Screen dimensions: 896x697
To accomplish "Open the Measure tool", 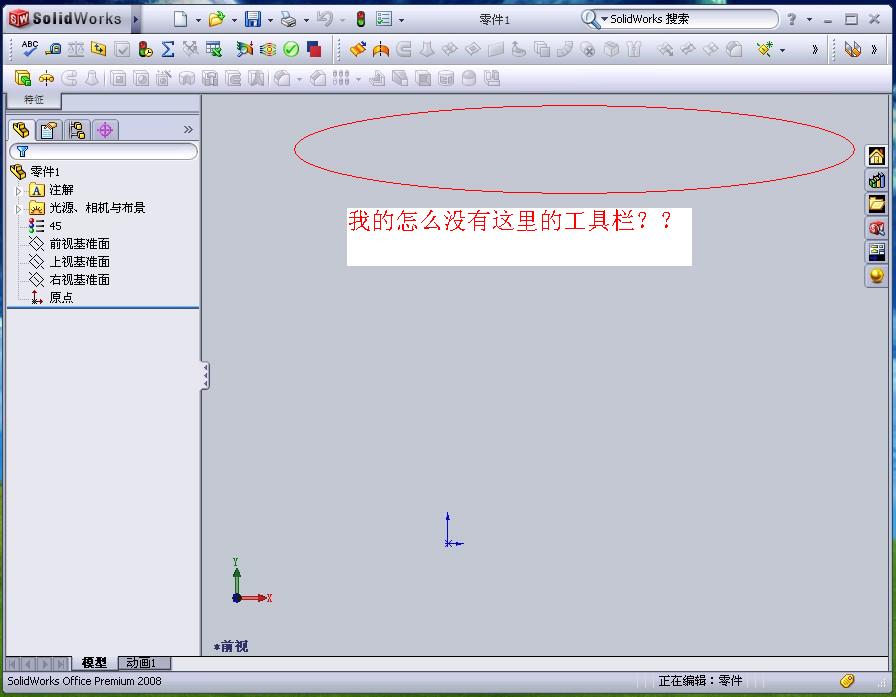I will click(54, 48).
